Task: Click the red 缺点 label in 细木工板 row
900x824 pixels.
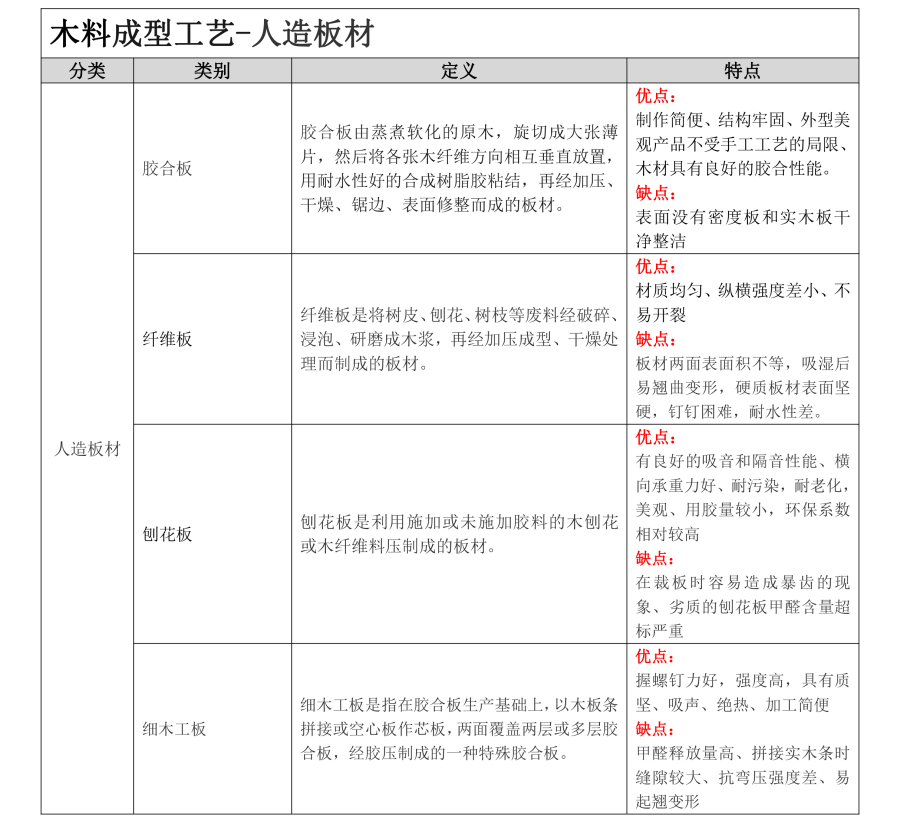Action: [656, 729]
